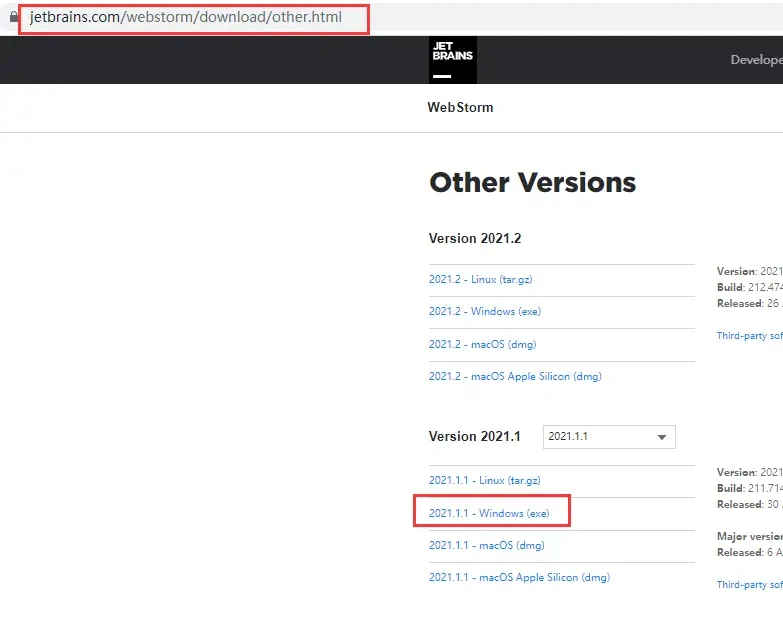Download 2021.1.1 - Windows (exe)
783x619 pixels.
489,513
